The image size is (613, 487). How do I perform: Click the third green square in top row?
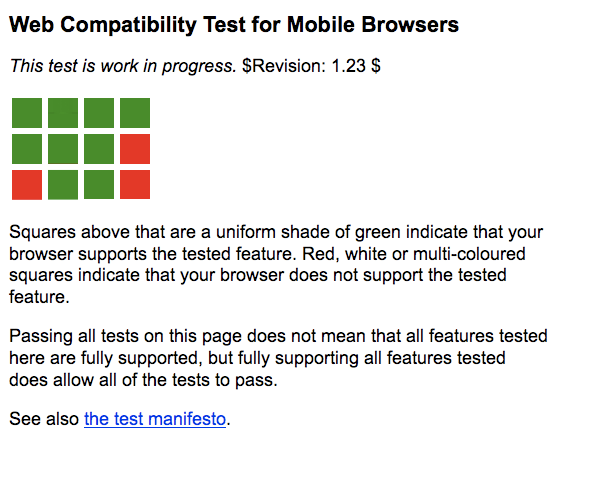coord(99,113)
